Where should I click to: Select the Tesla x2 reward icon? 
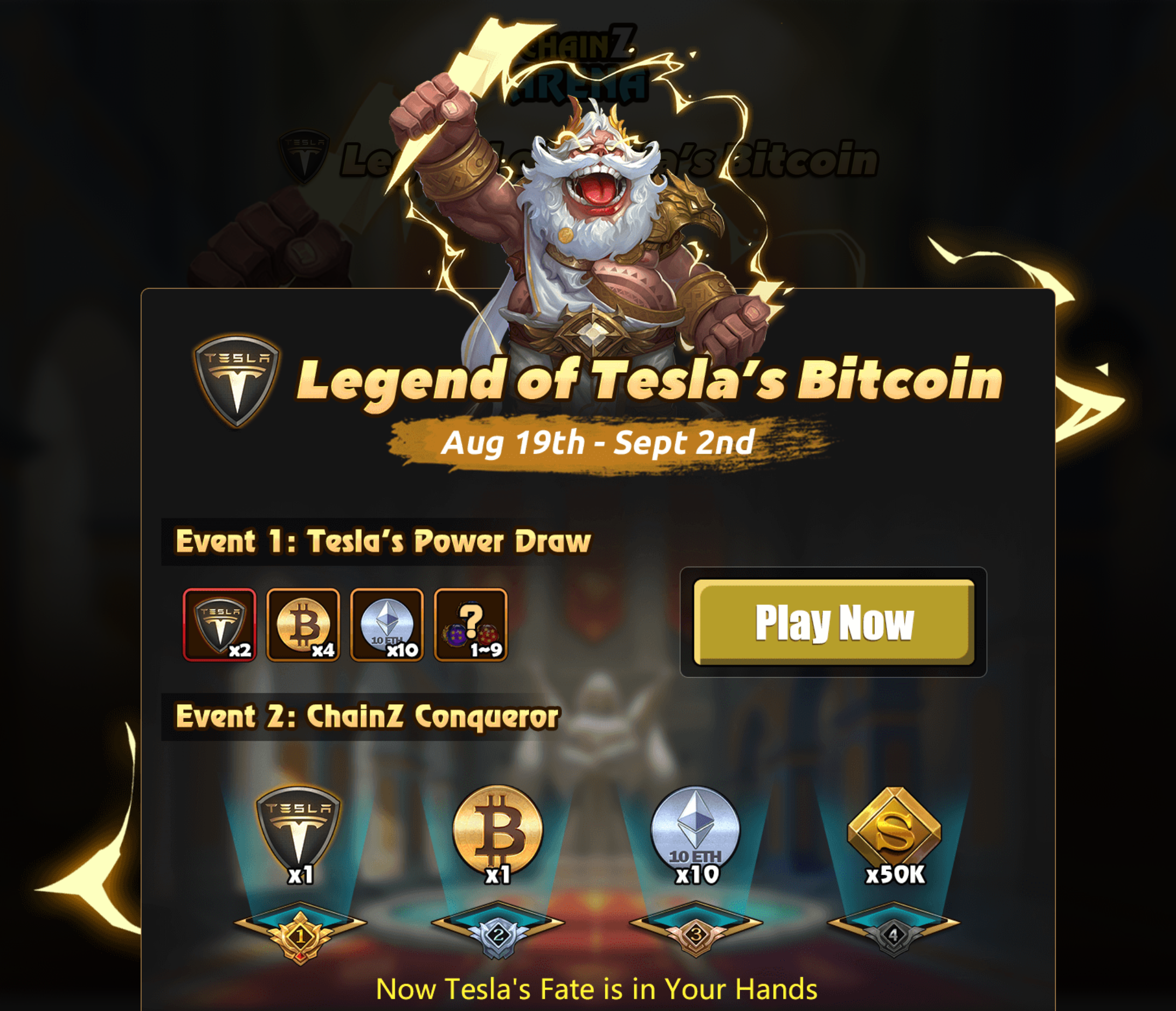tap(220, 625)
